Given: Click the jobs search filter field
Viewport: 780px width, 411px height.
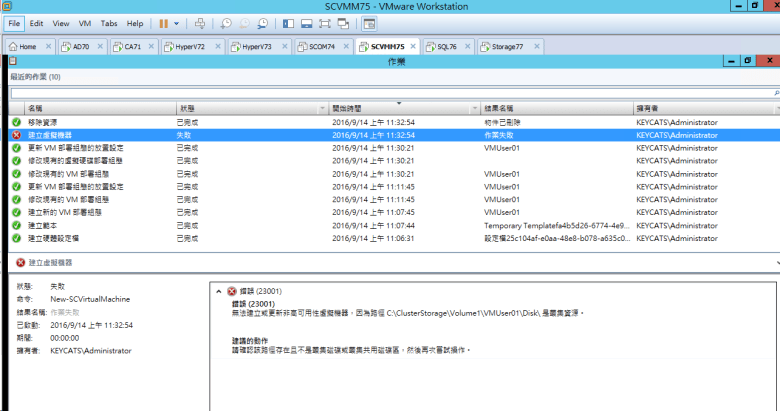Looking at the screenshot, I should (390, 92).
